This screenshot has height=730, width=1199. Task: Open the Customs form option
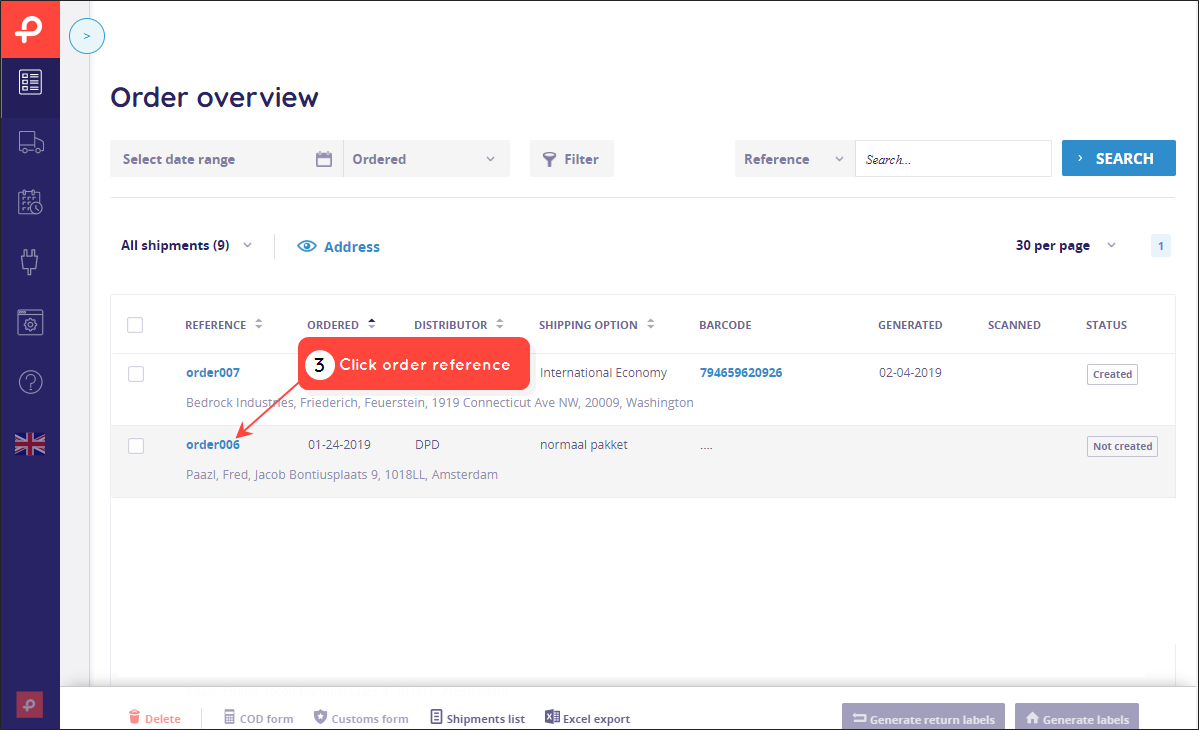[x=361, y=718]
